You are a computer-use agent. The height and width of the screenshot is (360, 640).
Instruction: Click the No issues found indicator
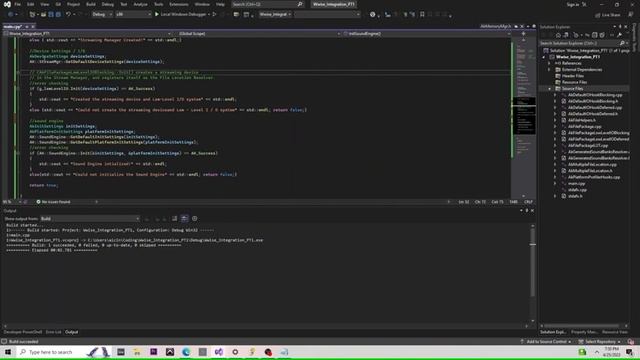53,202
